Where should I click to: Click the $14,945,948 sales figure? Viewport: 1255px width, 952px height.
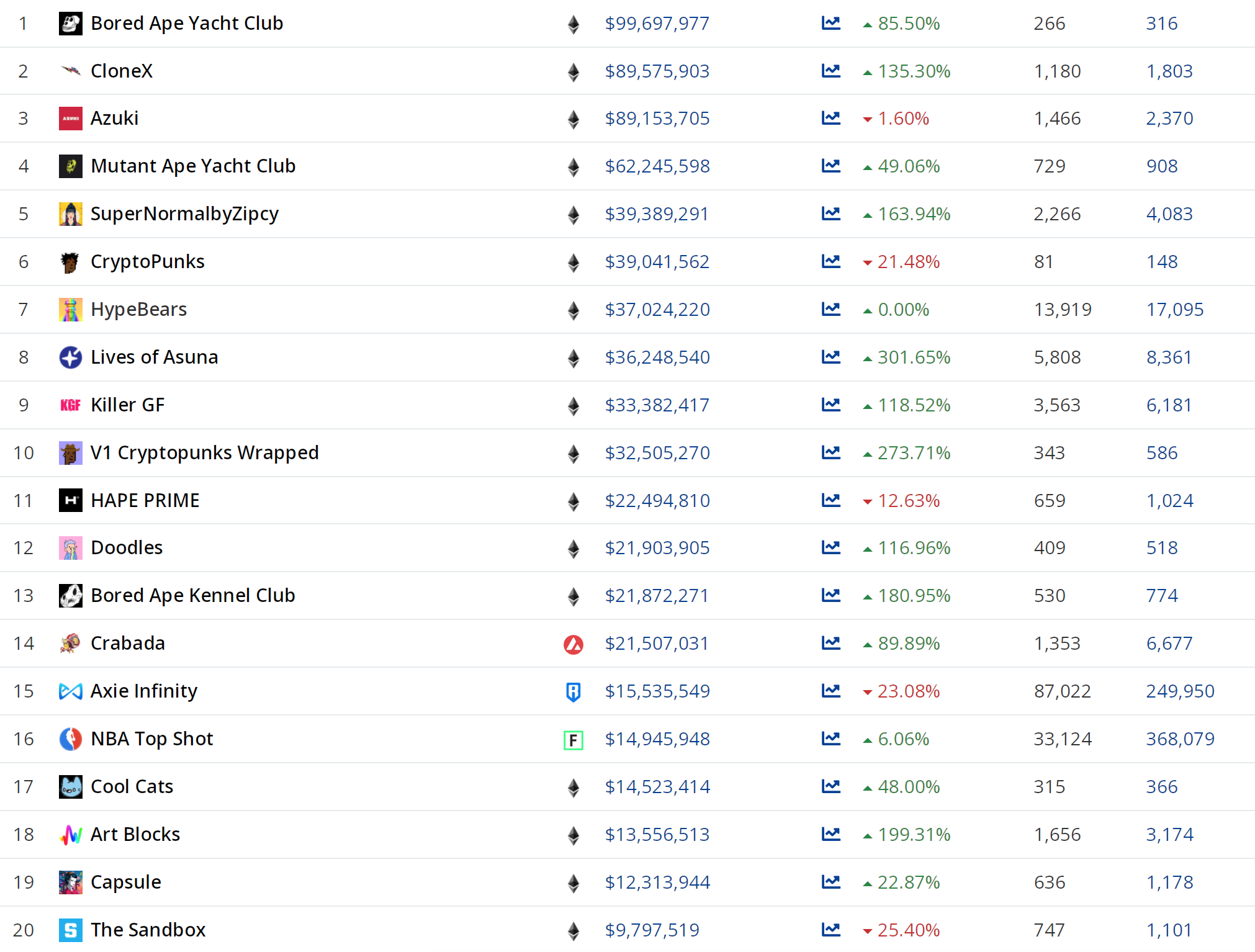[657, 739]
